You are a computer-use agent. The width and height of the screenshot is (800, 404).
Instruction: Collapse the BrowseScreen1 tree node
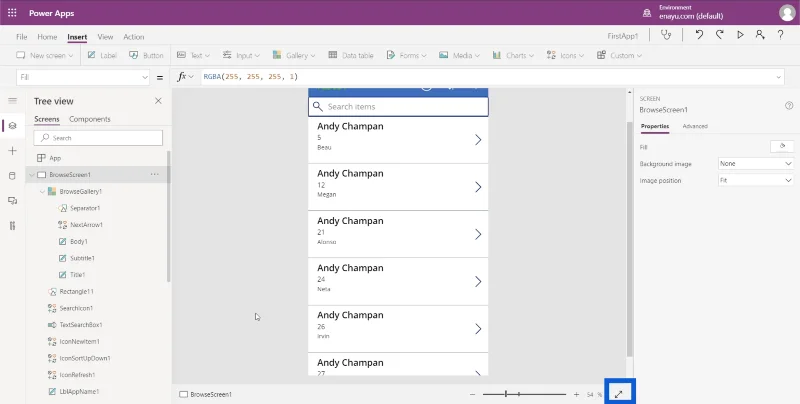pyautogui.click(x=32, y=174)
